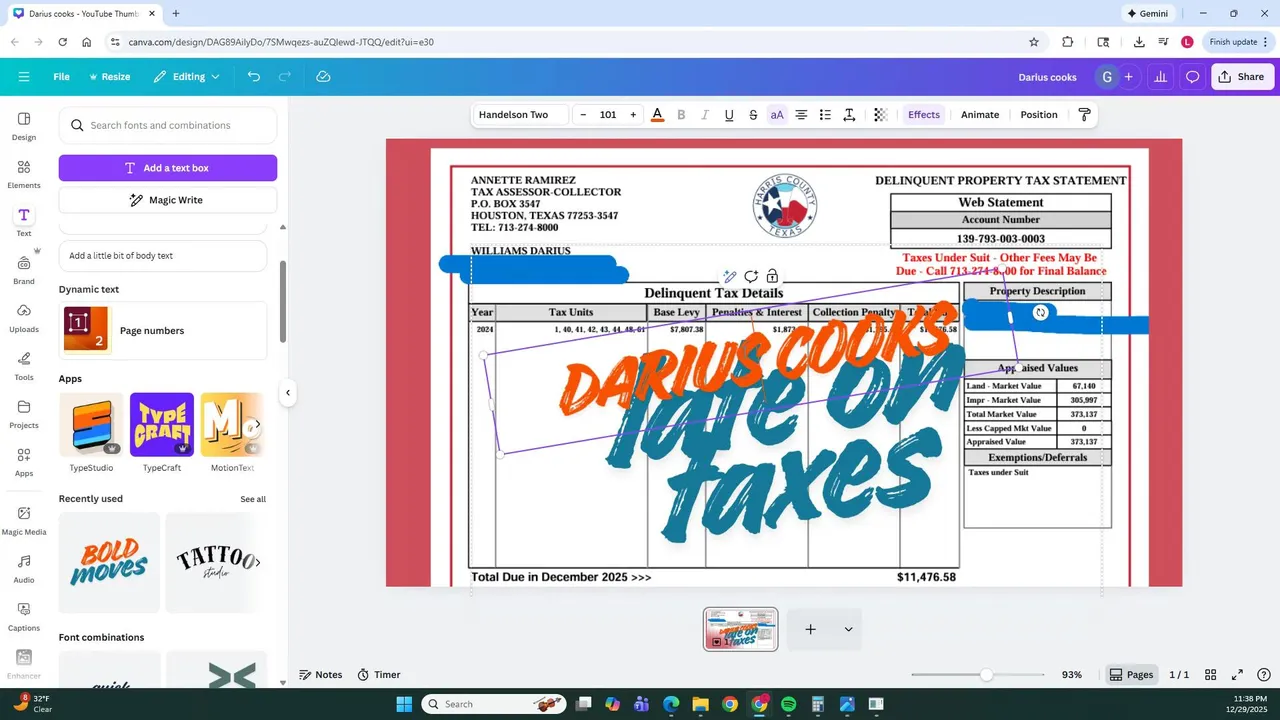The image size is (1280, 720).
Task: Show more apps with right chevron
Action: click(257, 425)
